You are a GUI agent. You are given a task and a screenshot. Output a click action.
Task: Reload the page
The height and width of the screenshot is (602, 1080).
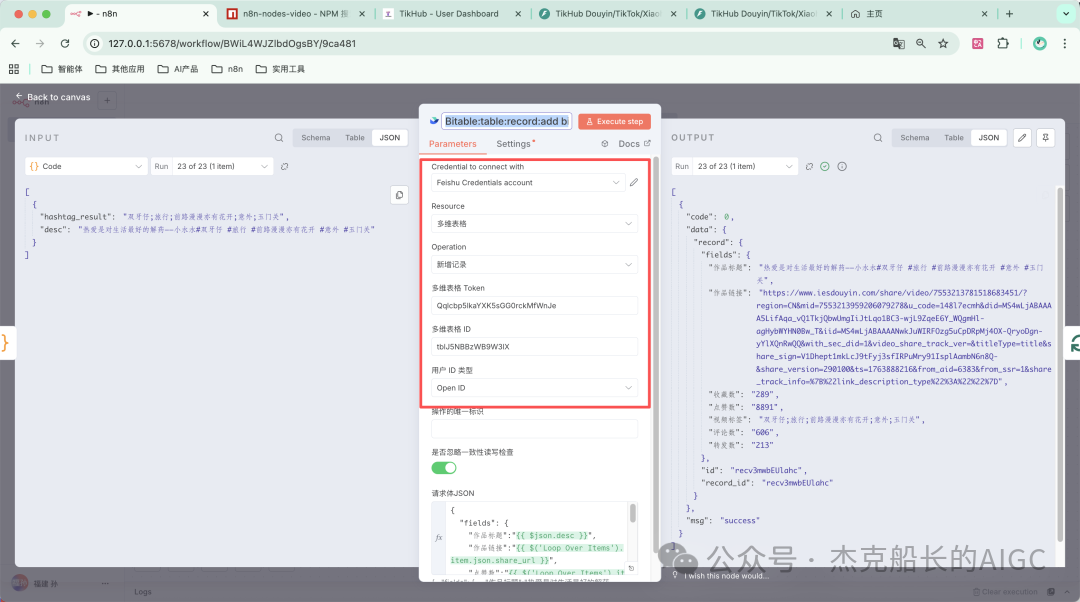click(x=65, y=43)
